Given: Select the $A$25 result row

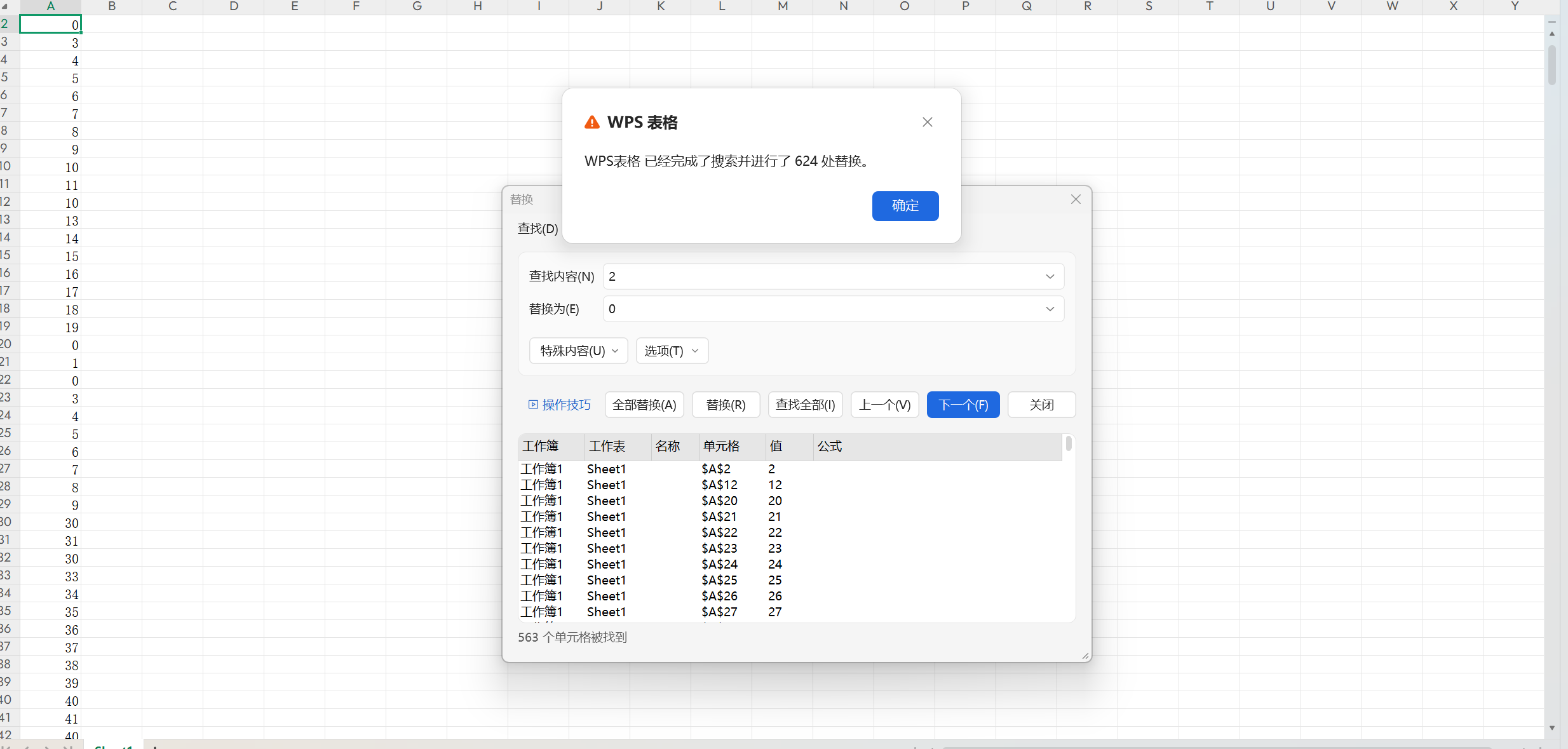Looking at the screenshot, I should [790, 580].
